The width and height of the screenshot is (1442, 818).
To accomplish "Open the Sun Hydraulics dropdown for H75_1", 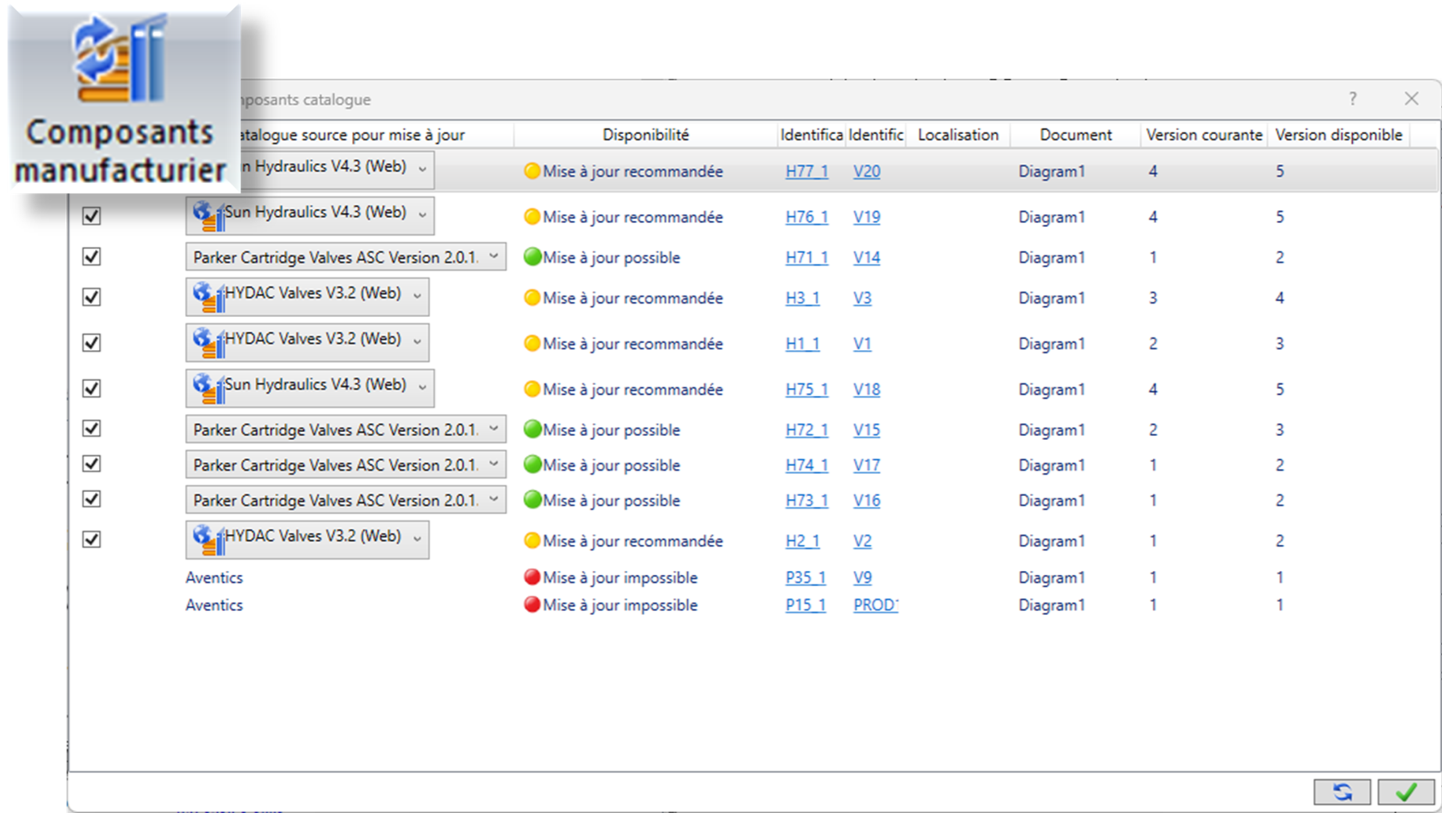I will 422,389.
